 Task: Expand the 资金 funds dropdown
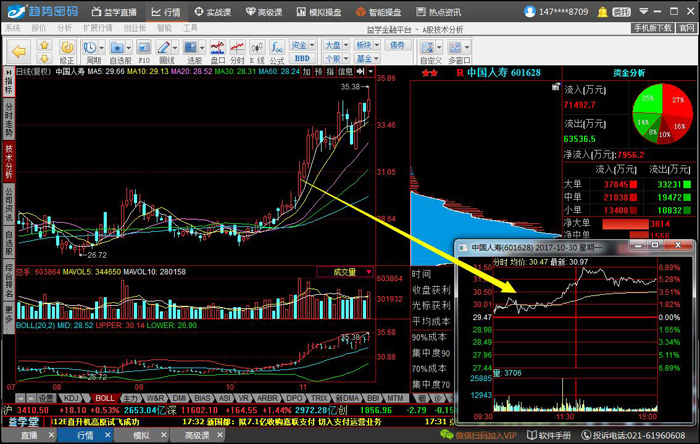coord(301,45)
